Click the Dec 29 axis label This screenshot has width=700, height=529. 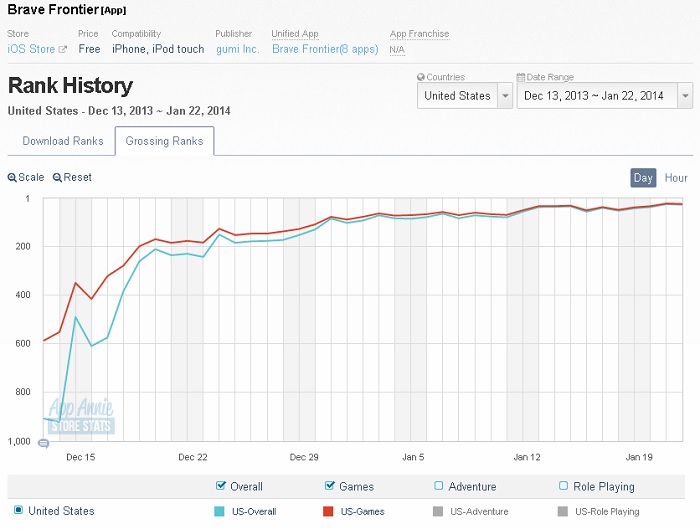[x=304, y=457]
